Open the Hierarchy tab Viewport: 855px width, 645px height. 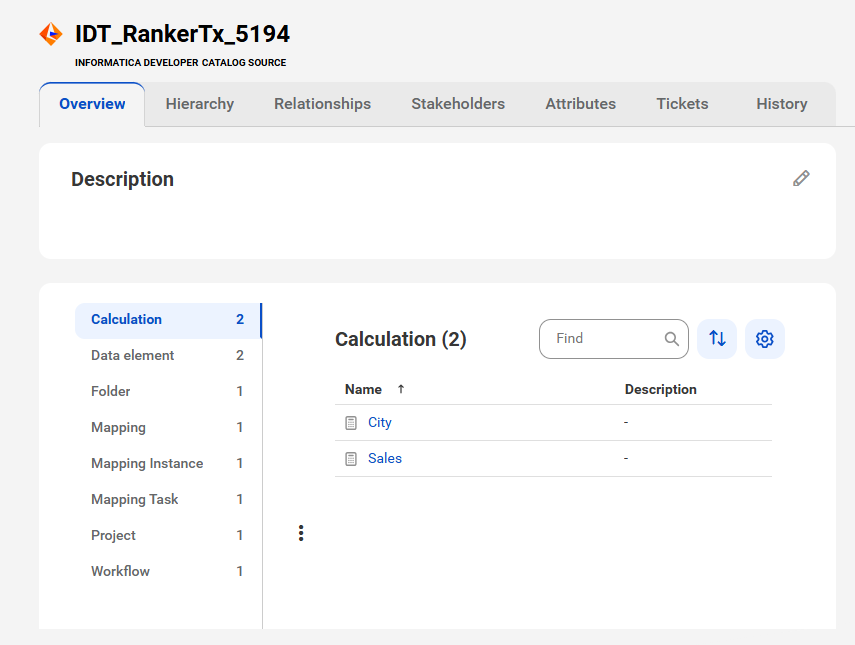tap(200, 104)
